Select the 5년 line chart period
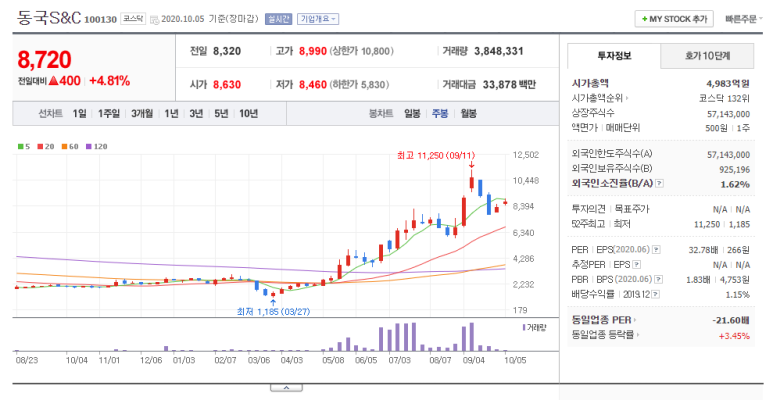Screen dimensions: 773x400 tap(221, 114)
